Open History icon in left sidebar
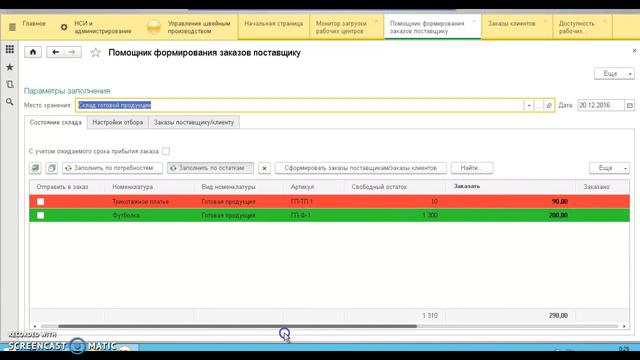Viewport: 640px width, 360px height. coord(9,84)
